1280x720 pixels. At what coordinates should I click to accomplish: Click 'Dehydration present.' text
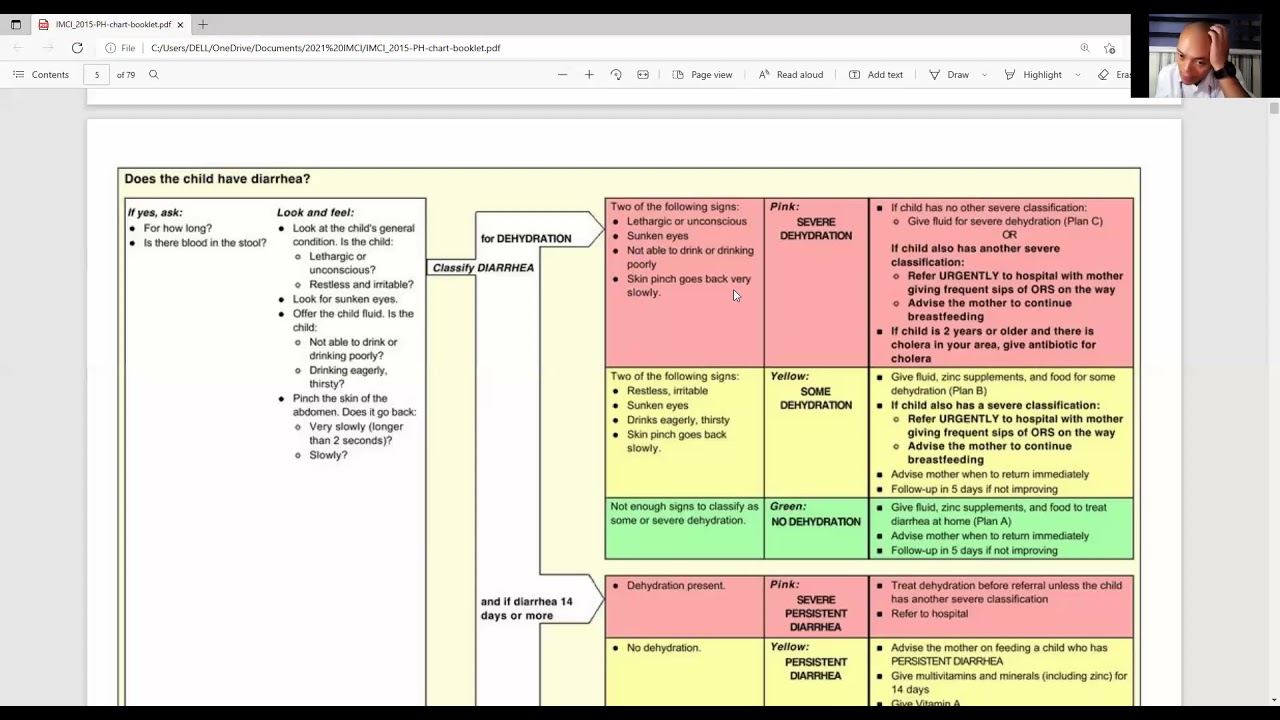676,586
